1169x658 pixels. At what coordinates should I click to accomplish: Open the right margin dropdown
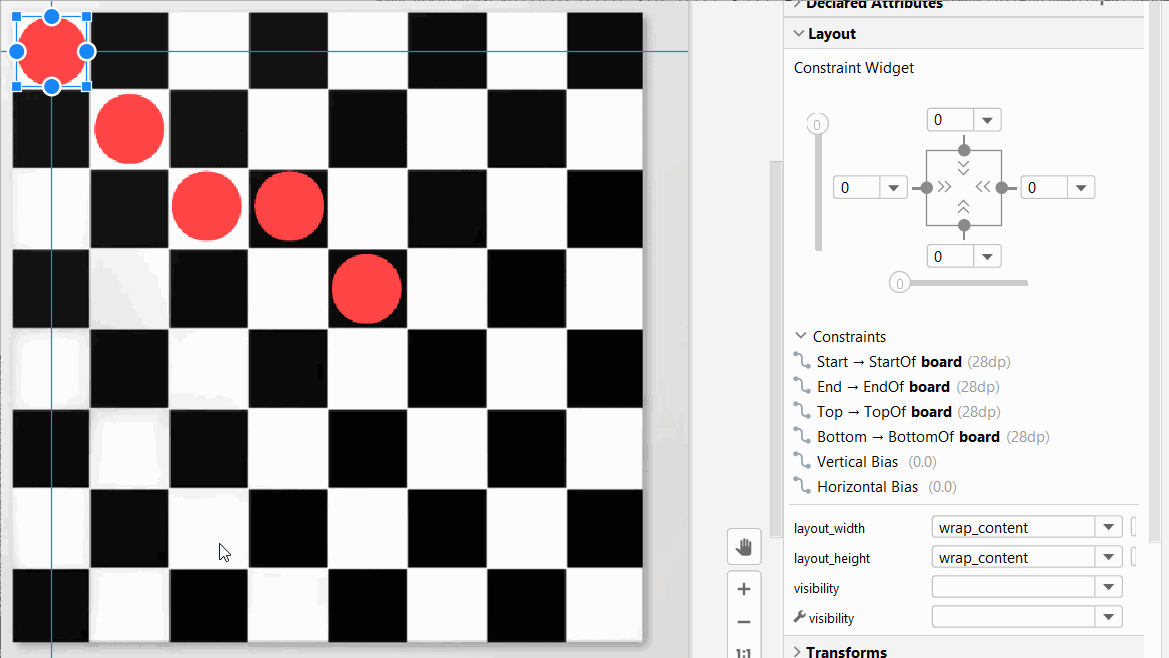pyautogui.click(x=1081, y=188)
